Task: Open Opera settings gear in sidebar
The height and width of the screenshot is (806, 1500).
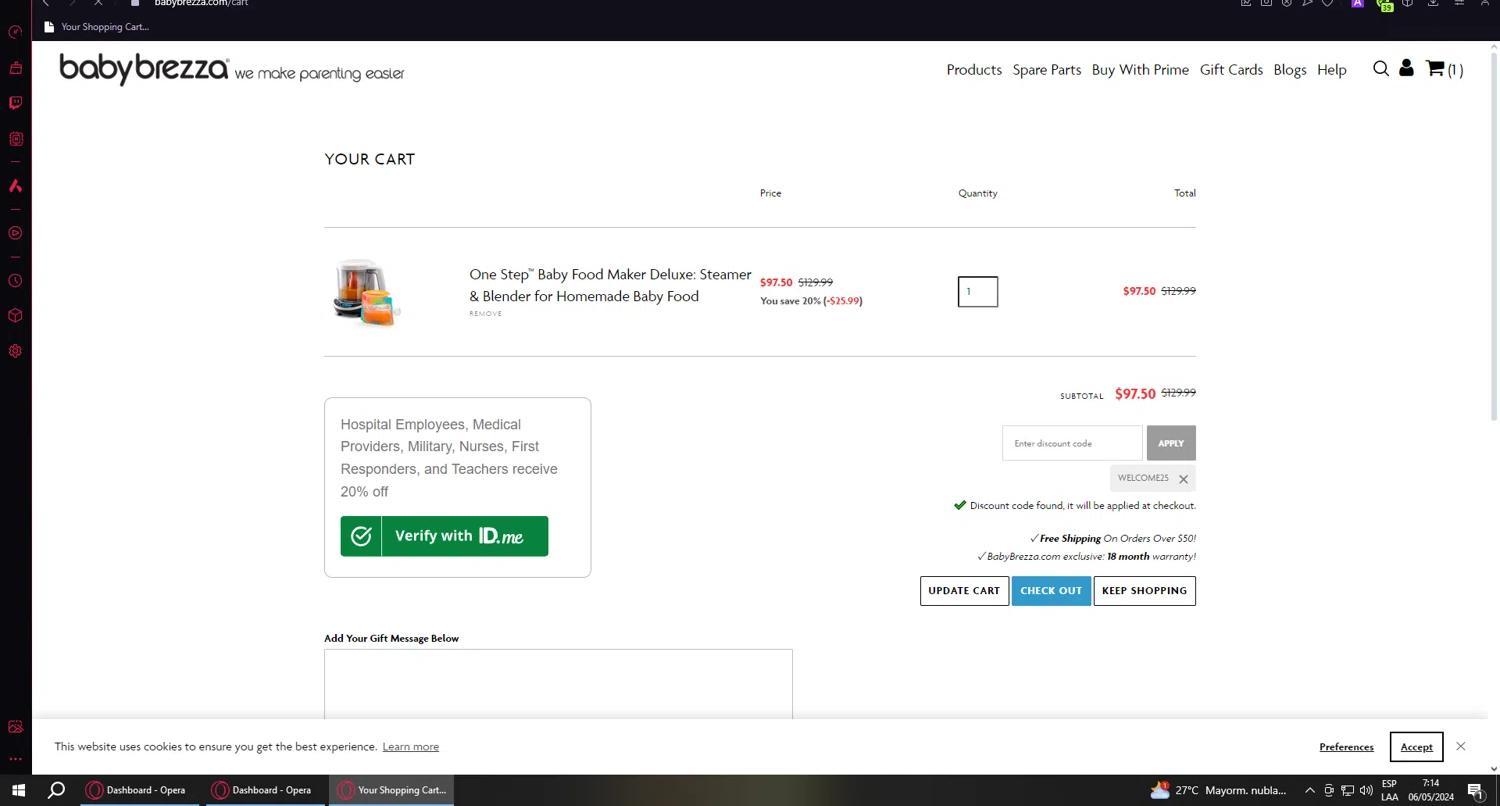Action: pyautogui.click(x=15, y=351)
